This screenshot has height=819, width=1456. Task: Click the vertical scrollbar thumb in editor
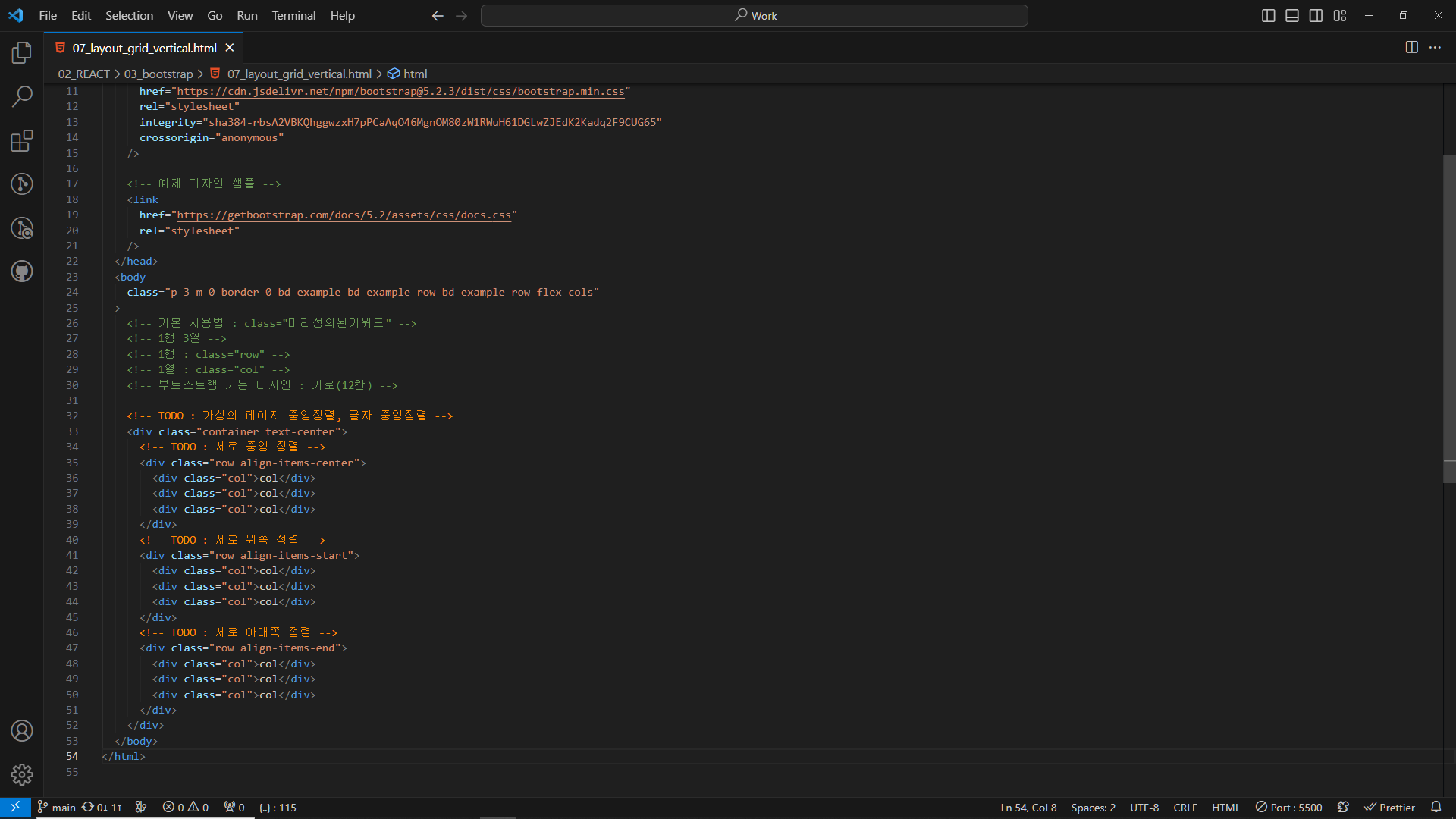click(1448, 318)
